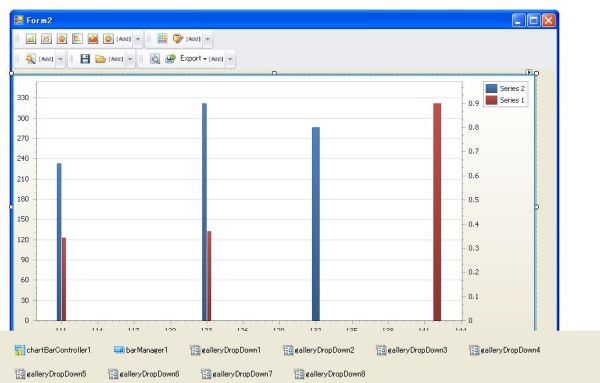
Task: Choose the area chart type icon
Action: point(93,39)
